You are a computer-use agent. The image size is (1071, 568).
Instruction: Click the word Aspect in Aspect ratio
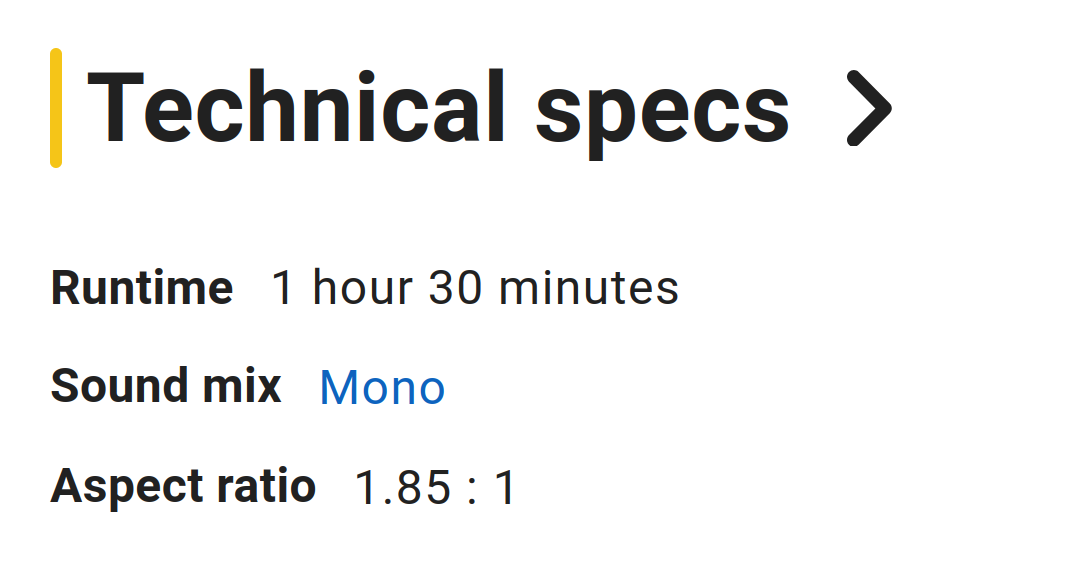coord(127,489)
